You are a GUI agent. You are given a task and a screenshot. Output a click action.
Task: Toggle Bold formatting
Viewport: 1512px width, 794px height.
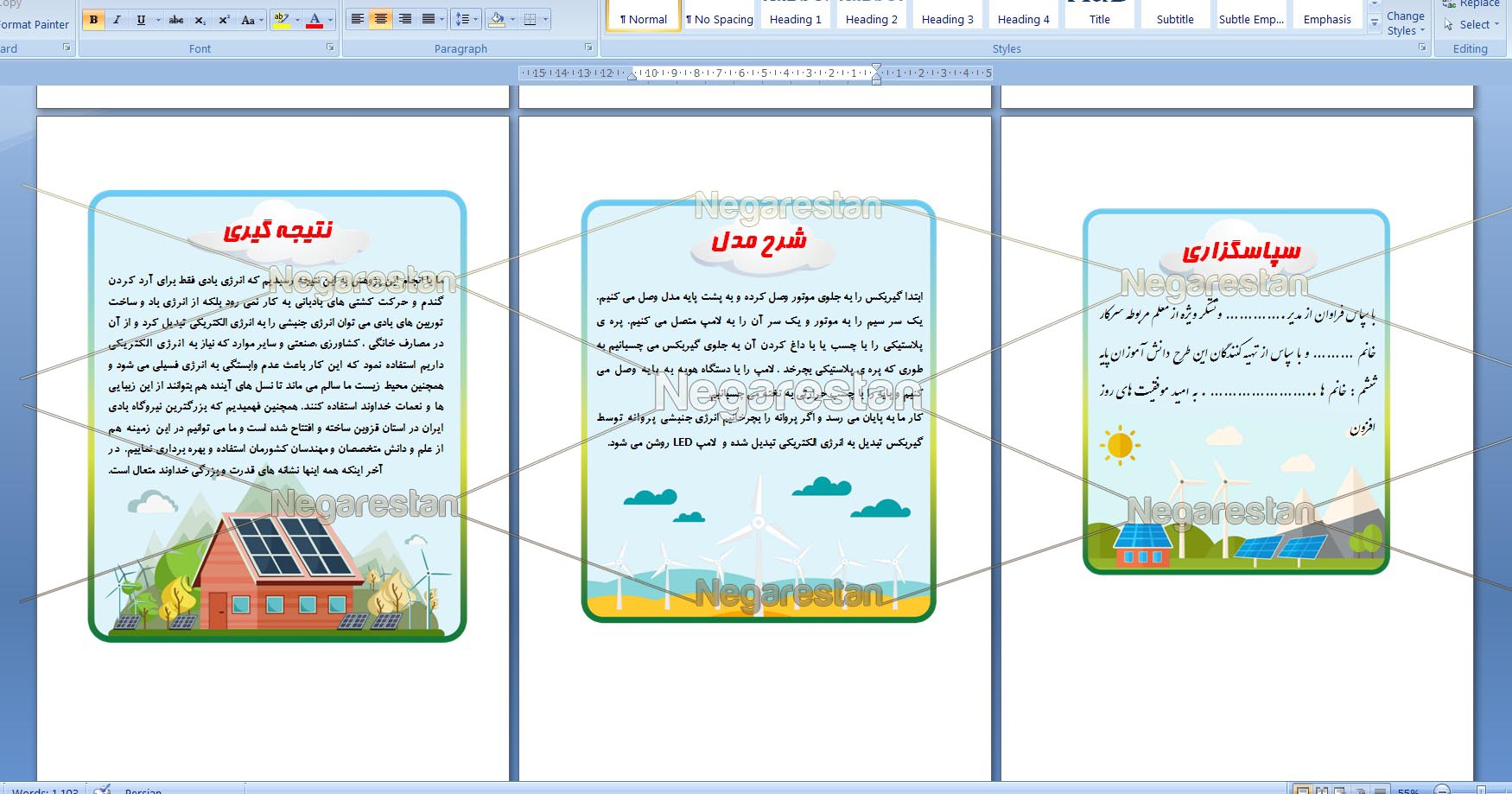point(93,19)
